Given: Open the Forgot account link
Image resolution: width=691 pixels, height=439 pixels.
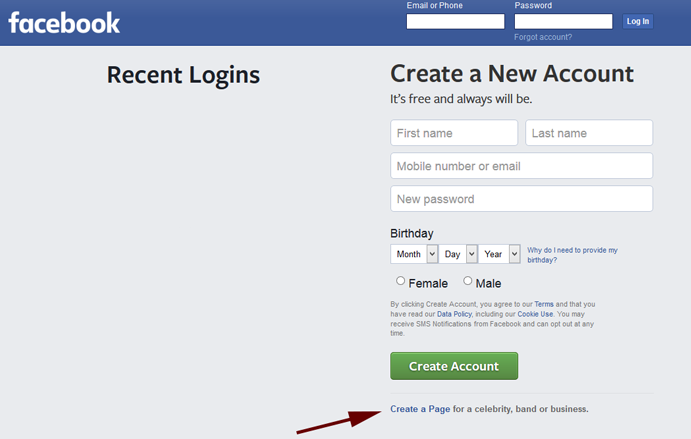Looking at the screenshot, I should (x=543, y=37).
